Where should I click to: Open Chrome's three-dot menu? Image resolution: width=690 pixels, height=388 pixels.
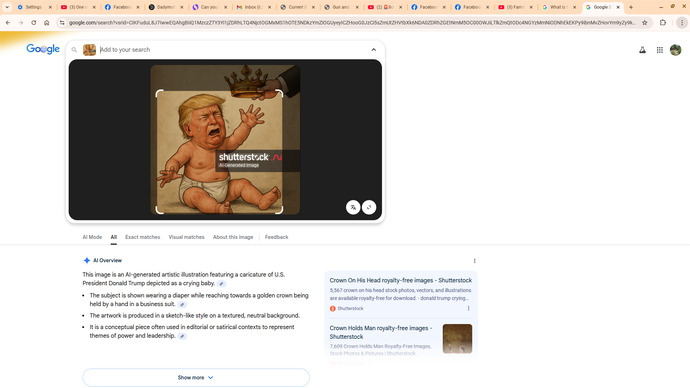point(682,22)
